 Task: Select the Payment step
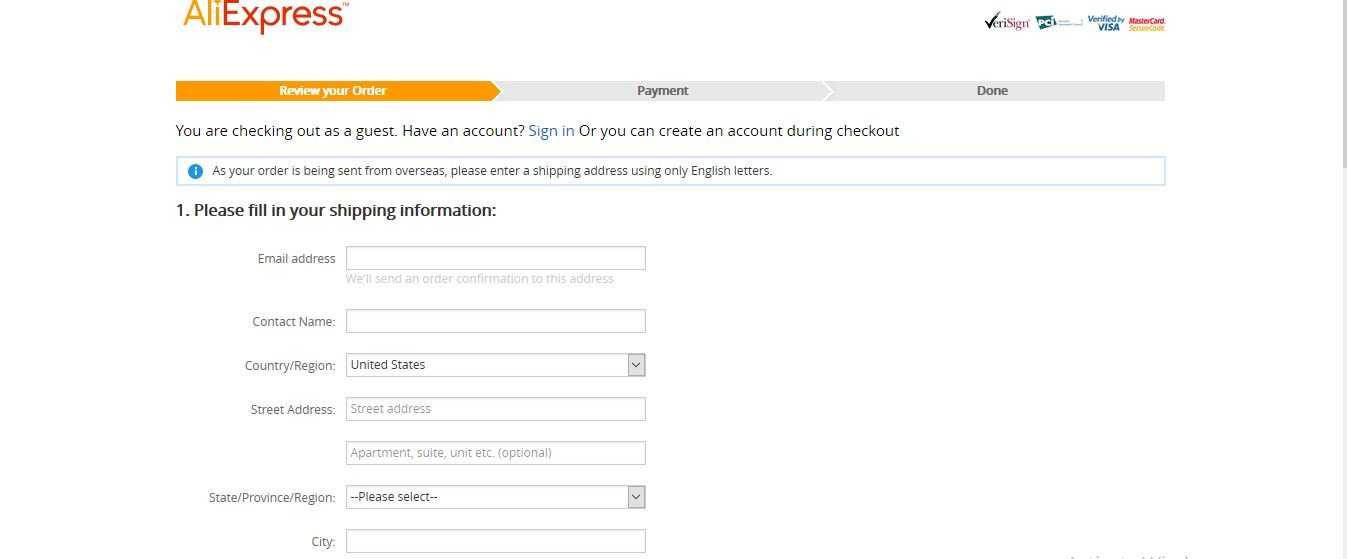pos(662,91)
